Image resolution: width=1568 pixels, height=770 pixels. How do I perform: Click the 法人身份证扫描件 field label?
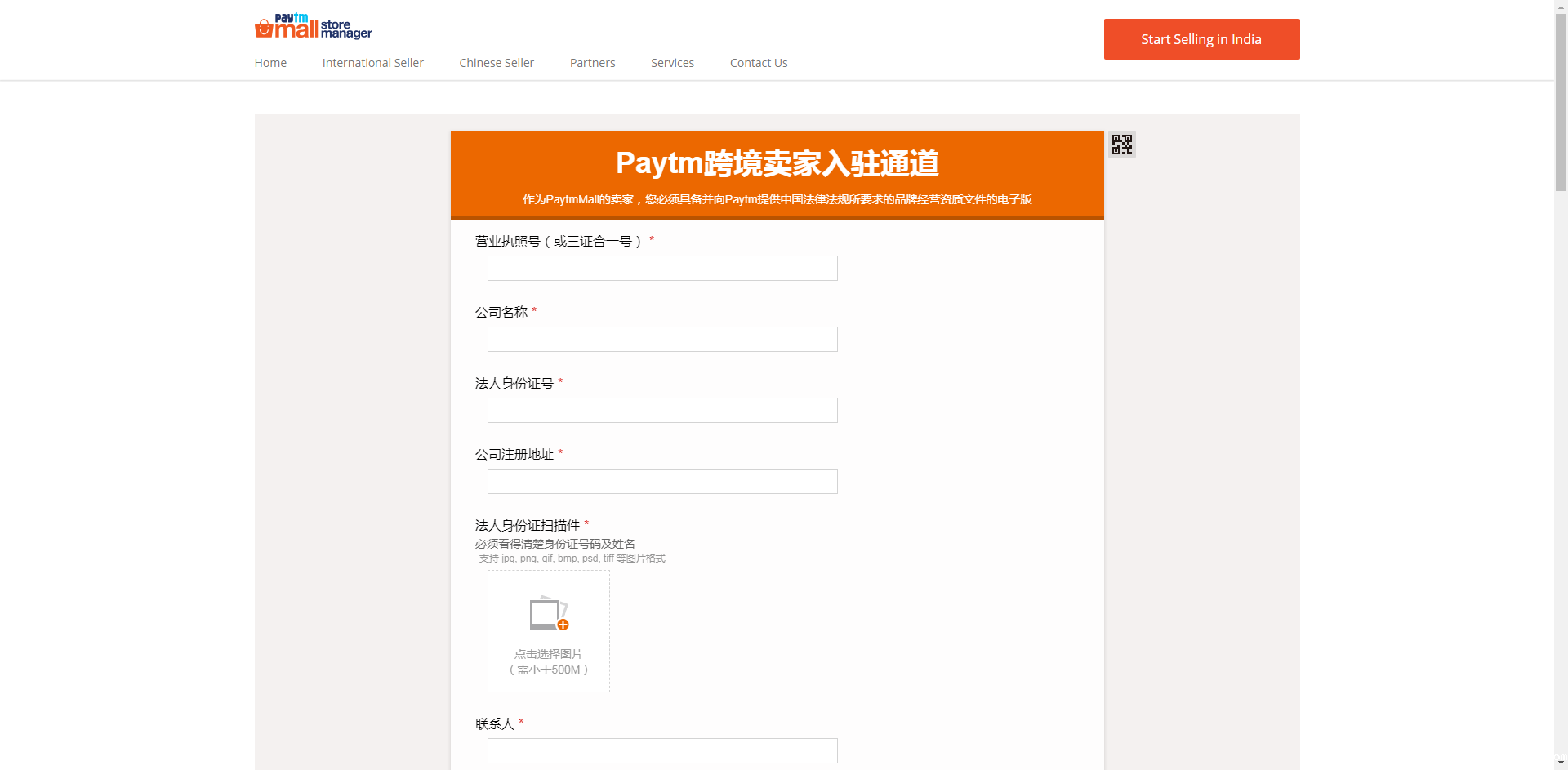(528, 525)
